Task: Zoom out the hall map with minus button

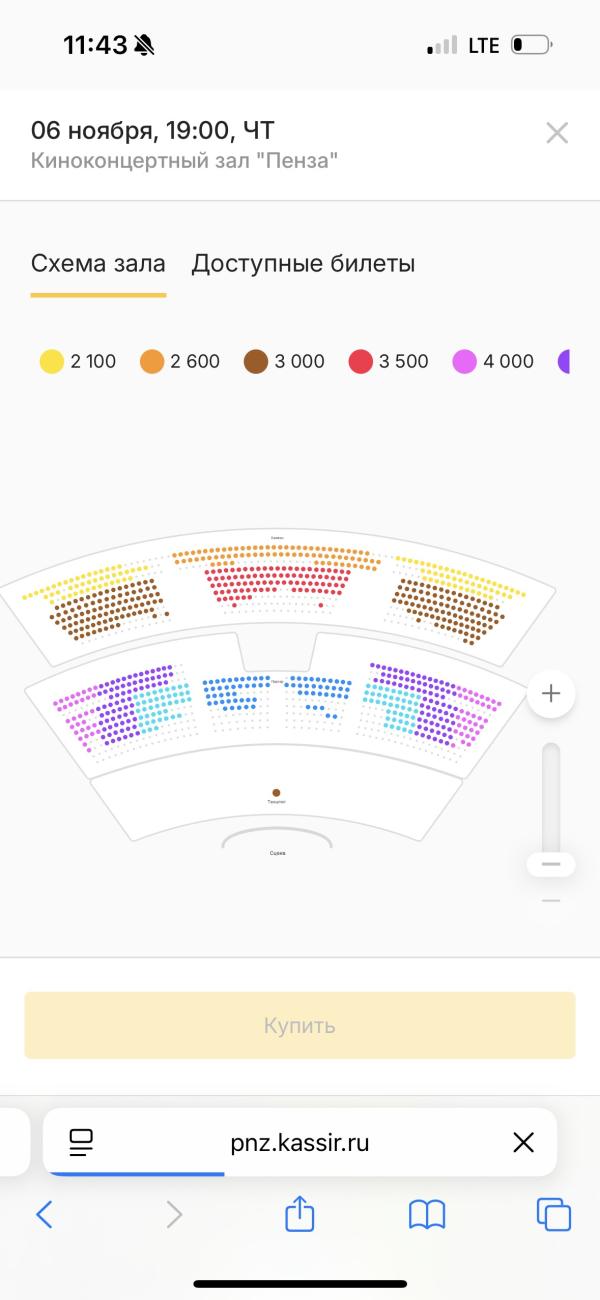Action: (551, 864)
